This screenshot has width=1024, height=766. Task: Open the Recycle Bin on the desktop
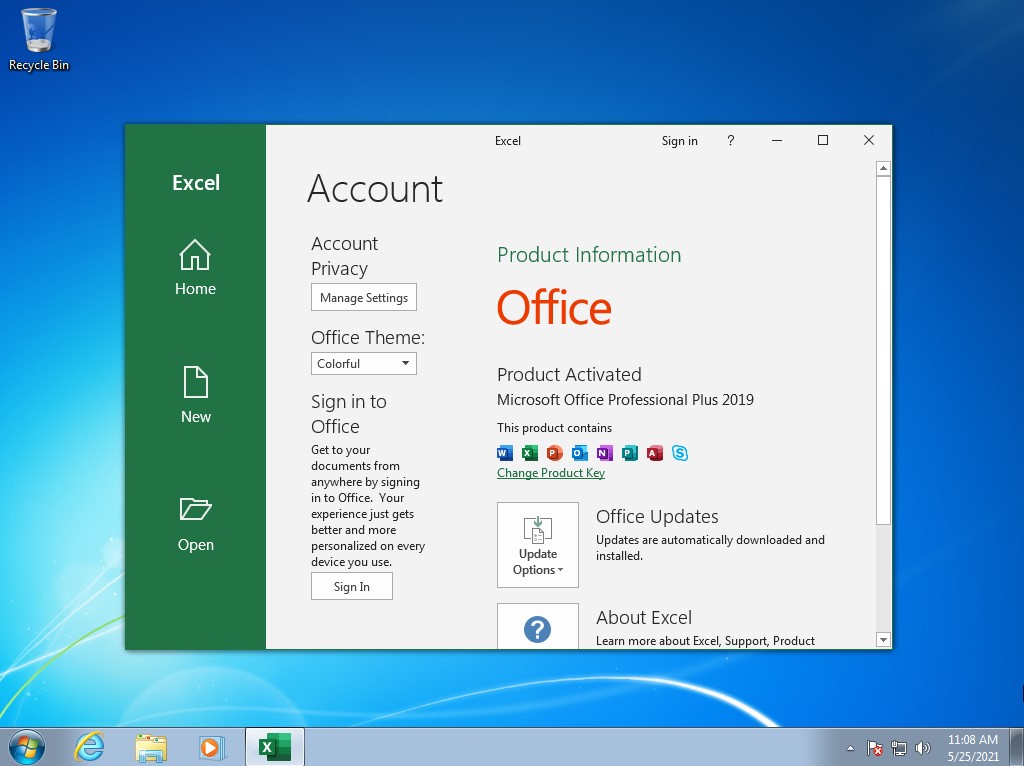click(39, 39)
